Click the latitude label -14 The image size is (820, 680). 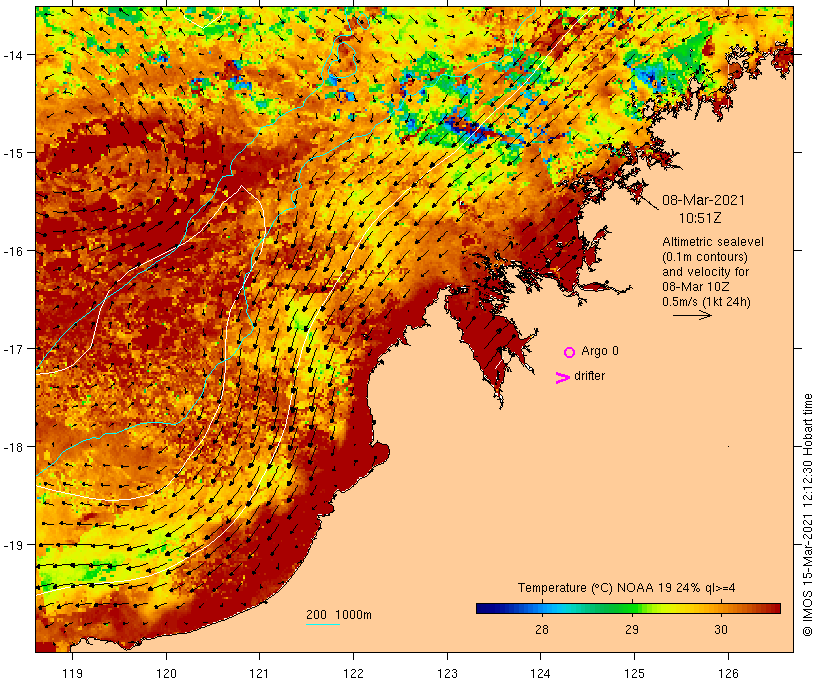[x=13, y=54]
